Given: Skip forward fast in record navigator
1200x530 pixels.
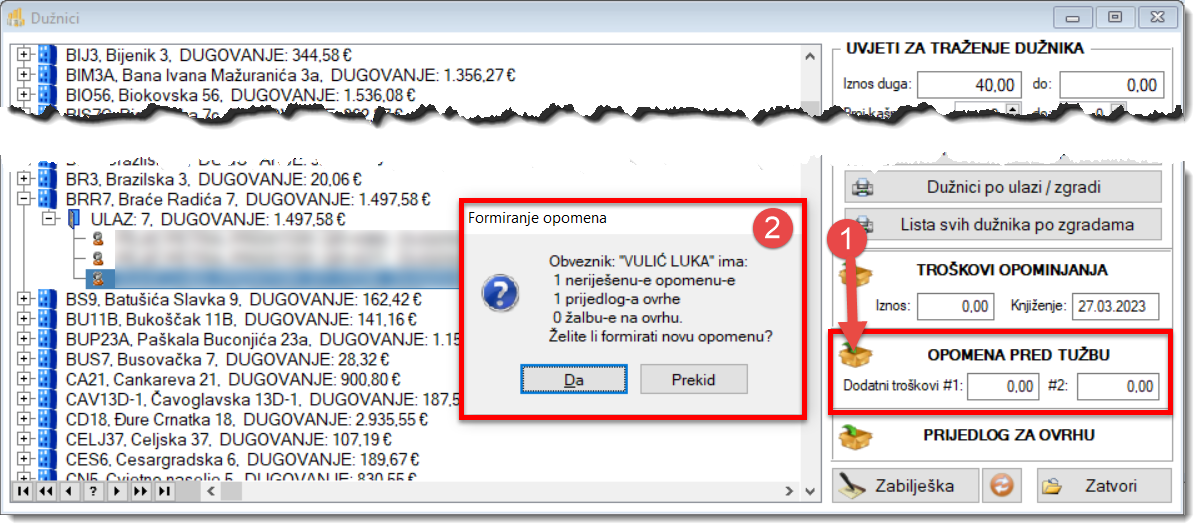Looking at the screenshot, I should pyautogui.click(x=140, y=491).
